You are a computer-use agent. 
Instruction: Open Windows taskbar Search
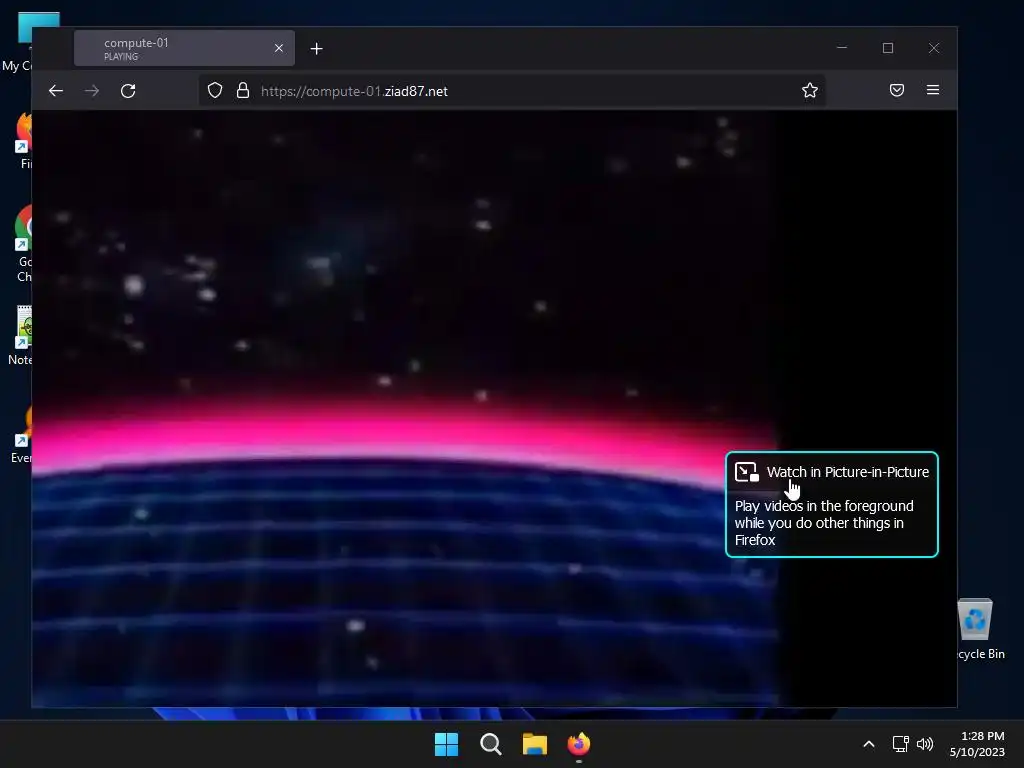(x=490, y=744)
